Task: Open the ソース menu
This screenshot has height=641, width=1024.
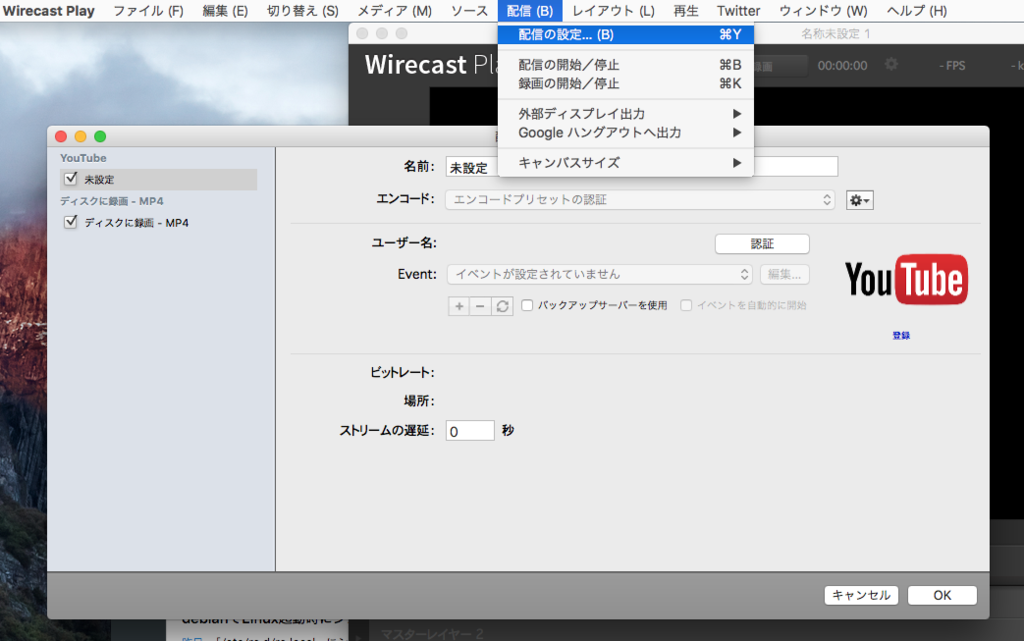Action: [470, 11]
